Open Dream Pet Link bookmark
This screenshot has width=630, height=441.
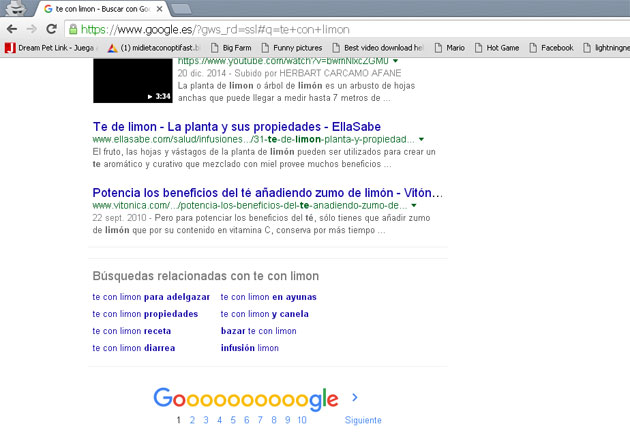point(50,48)
